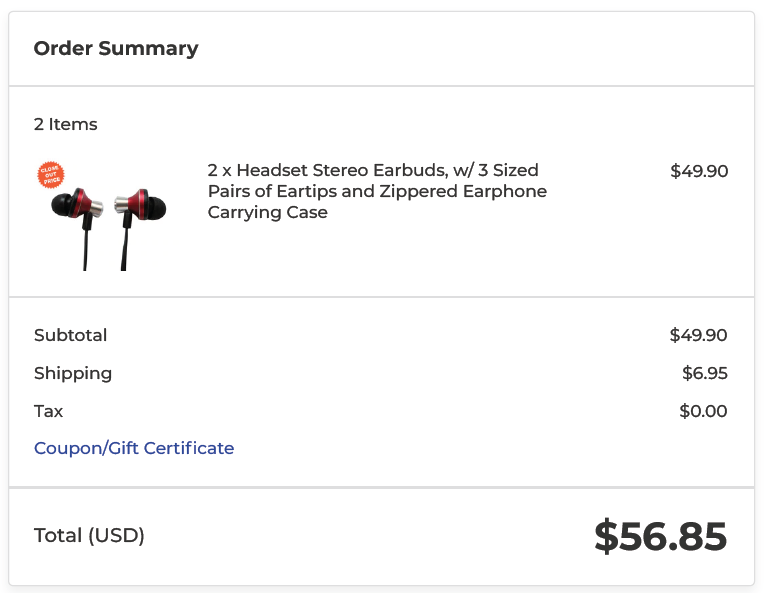Screen dimensions: 765x593
Task: Click the Order Summary heading
Action: pyautogui.click(x=116, y=48)
